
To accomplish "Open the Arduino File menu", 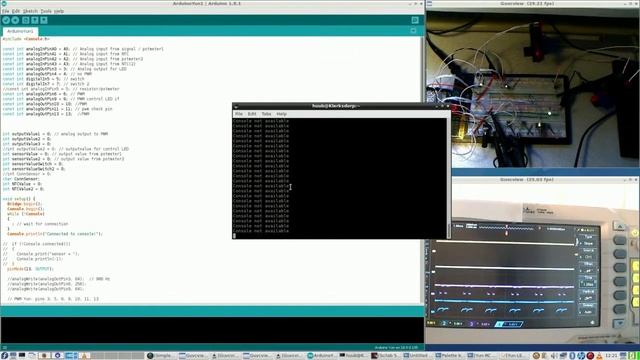I will 5,11.
